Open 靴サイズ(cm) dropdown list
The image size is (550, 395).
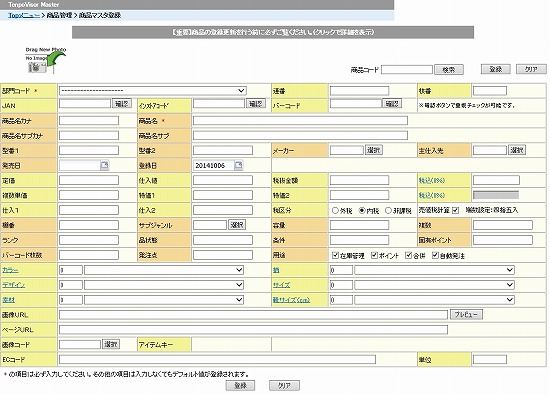click(435, 300)
